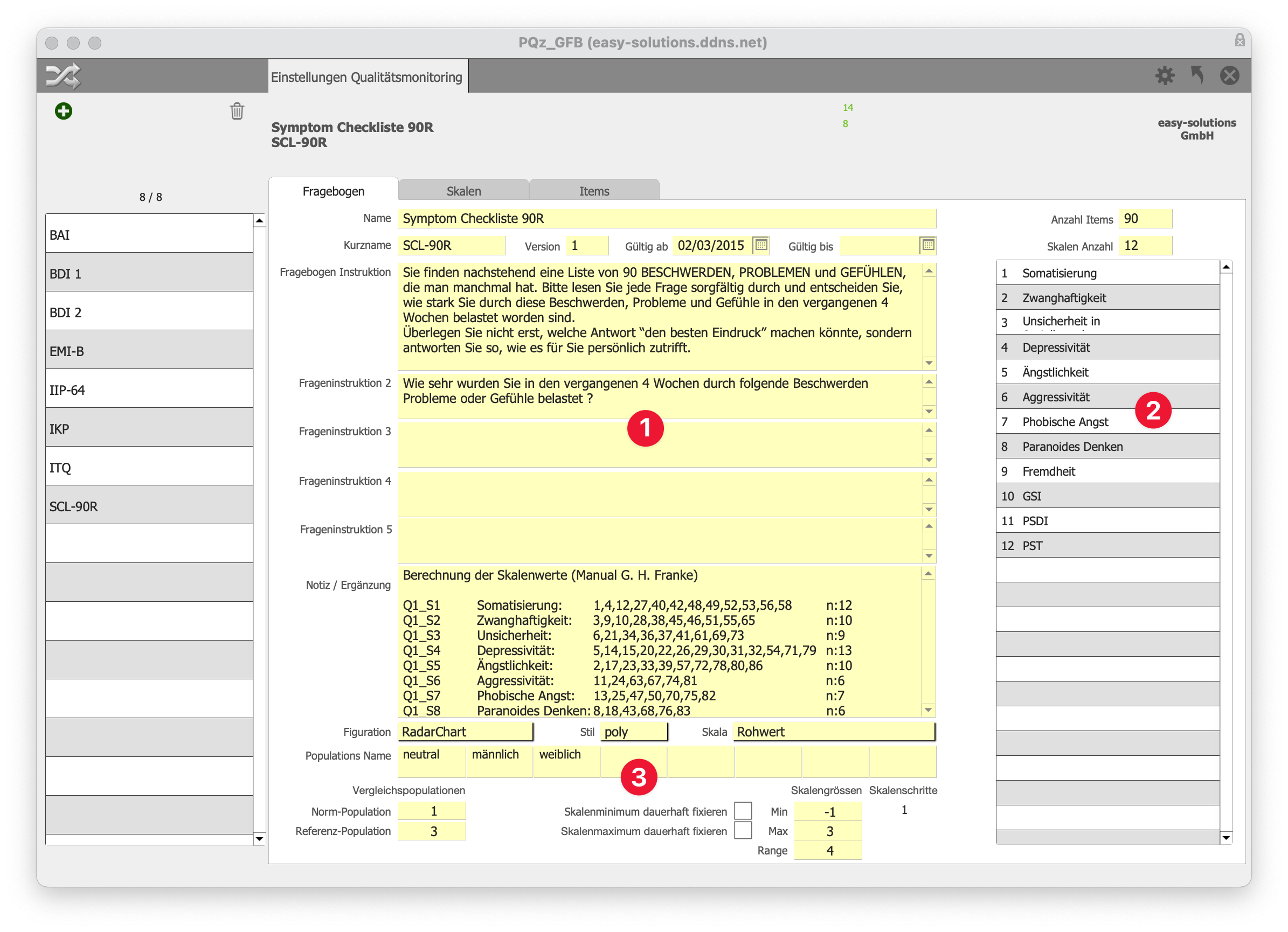
Task: Open the Items tab
Action: (x=594, y=191)
